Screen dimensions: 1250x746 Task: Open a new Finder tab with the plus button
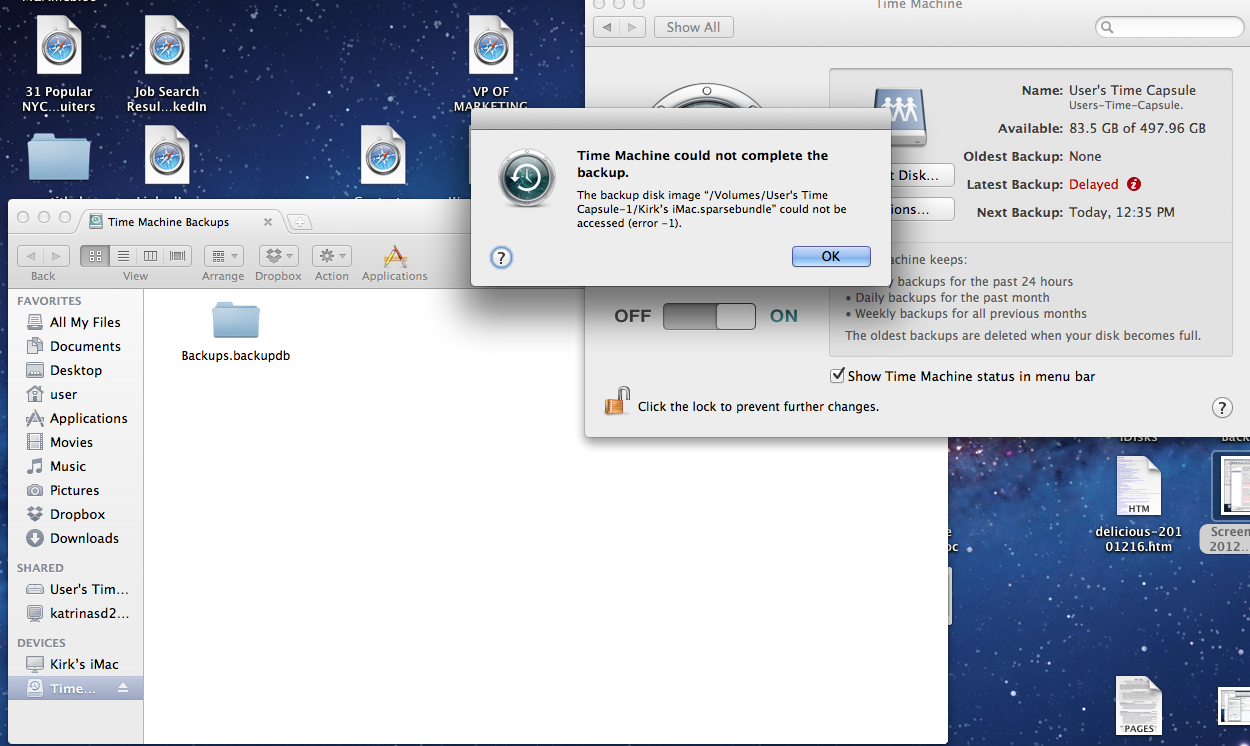[x=300, y=221]
